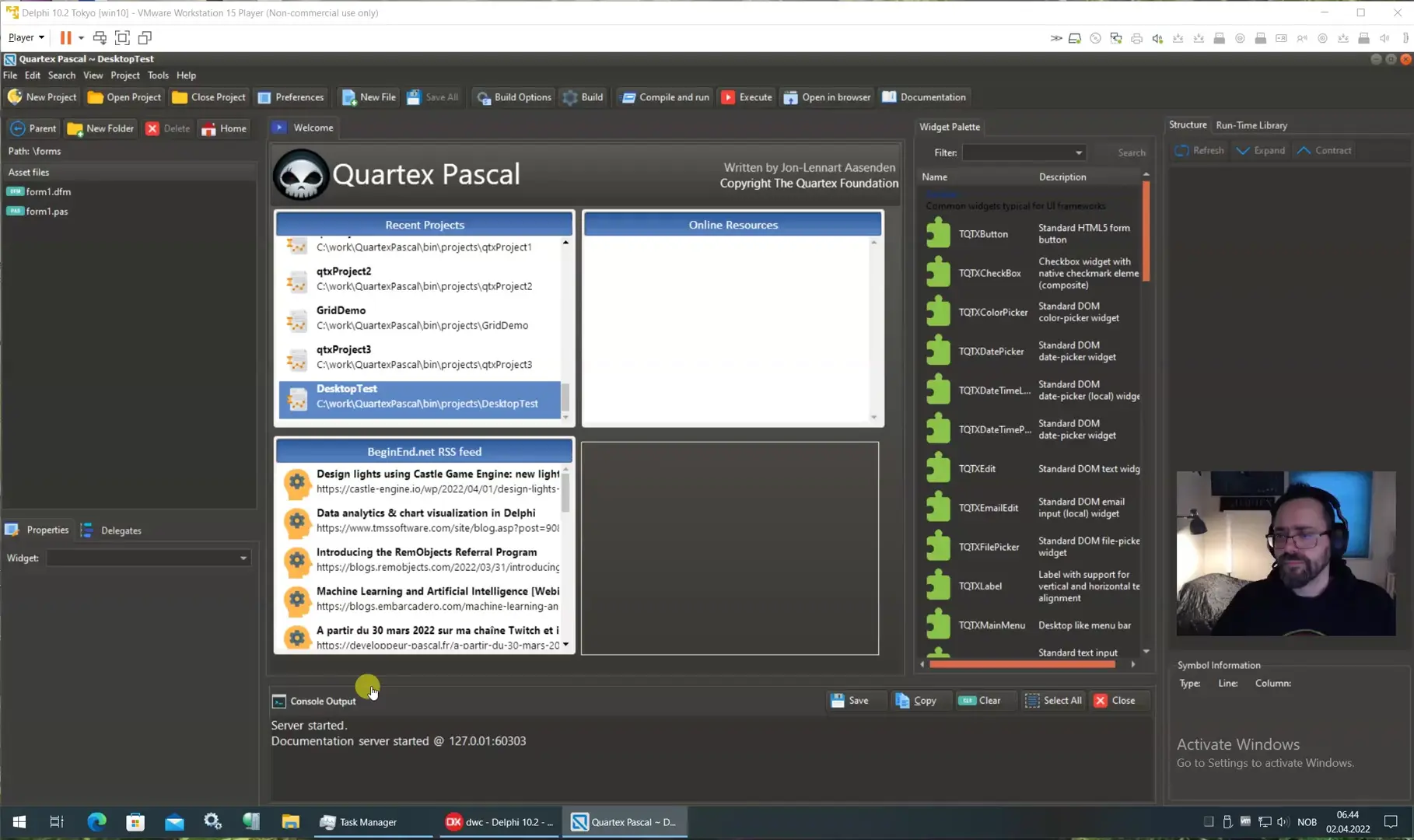Select form1.pas in Asset files

(x=47, y=212)
